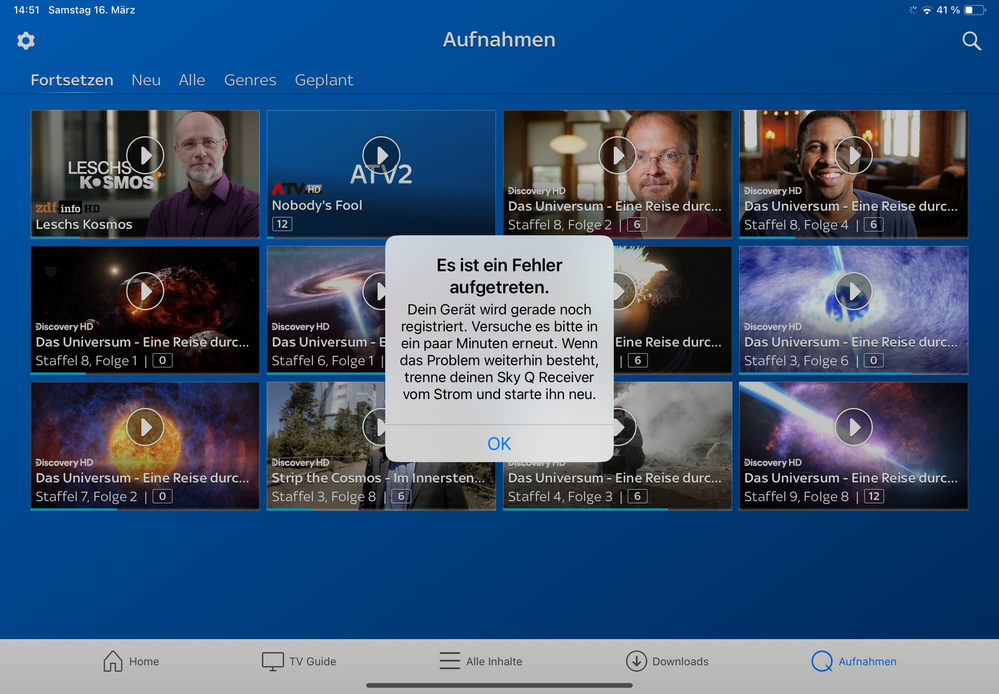
Task: Open the Genres tab
Action: [x=250, y=80]
